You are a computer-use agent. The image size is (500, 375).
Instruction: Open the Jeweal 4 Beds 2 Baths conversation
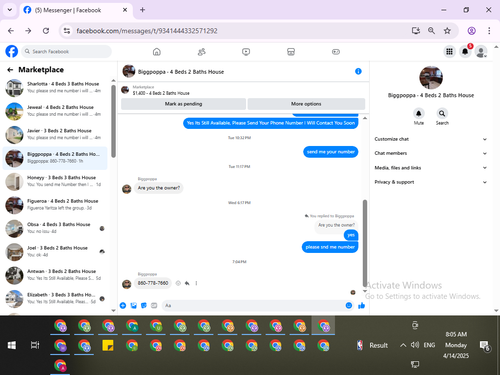click(x=55, y=111)
